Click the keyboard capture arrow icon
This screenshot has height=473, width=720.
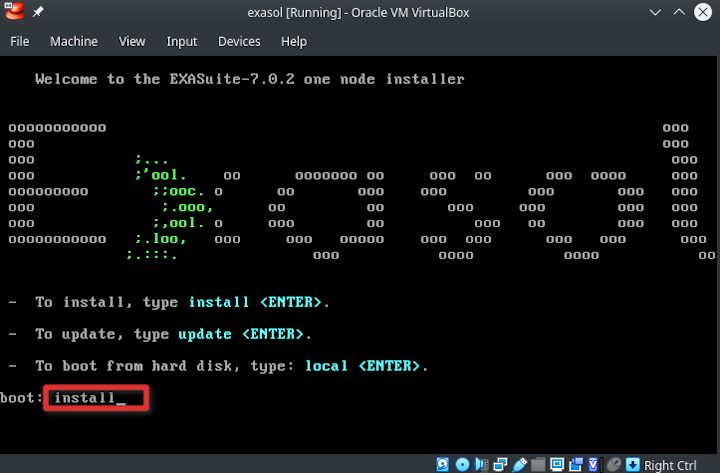pos(632,464)
